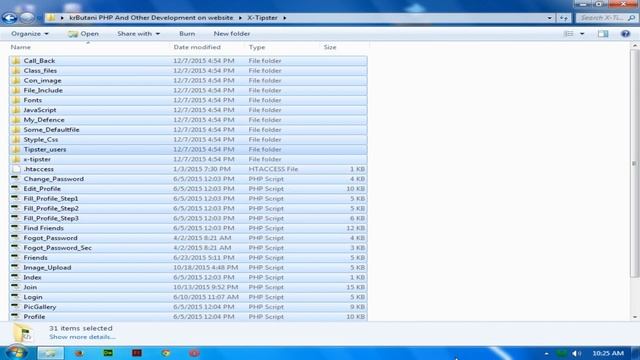
Task: Open the Windows Start orb
Action: pos(16,353)
